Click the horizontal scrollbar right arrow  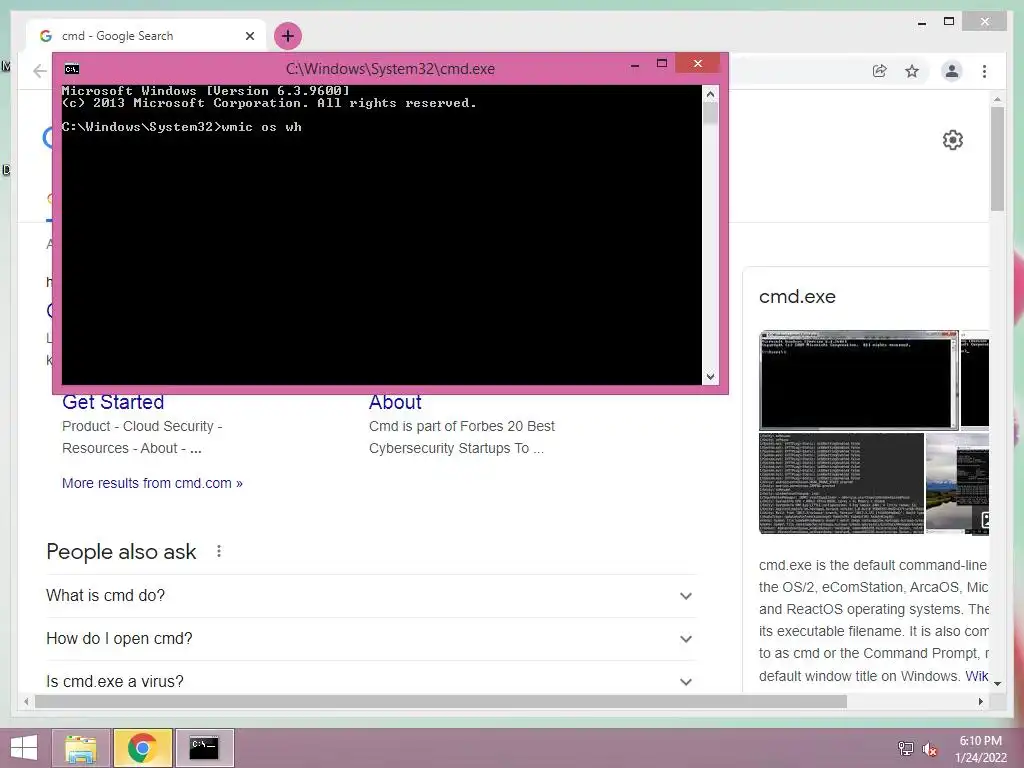(x=981, y=701)
